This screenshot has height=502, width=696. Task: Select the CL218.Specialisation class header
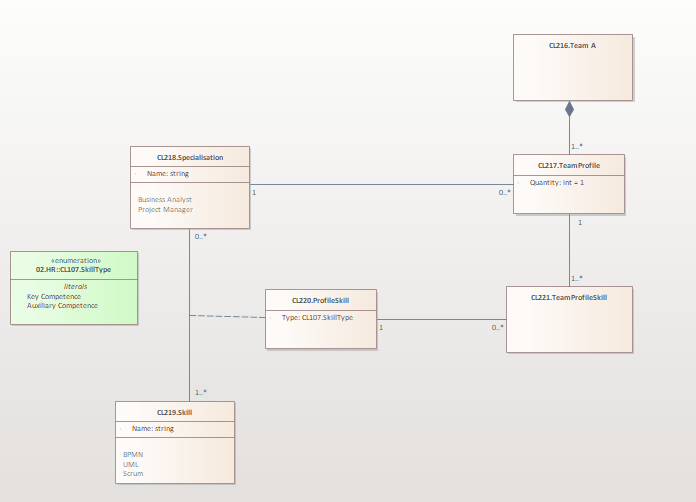pyautogui.click(x=190, y=157)
